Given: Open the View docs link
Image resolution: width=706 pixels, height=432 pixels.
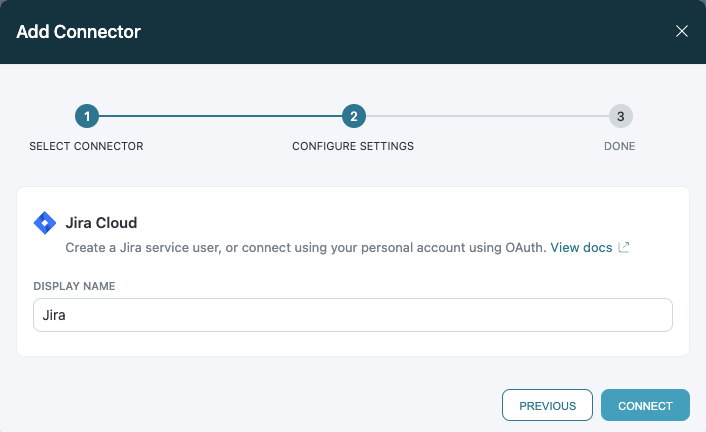Looking at the screenshot, I should tap(581, 246).
